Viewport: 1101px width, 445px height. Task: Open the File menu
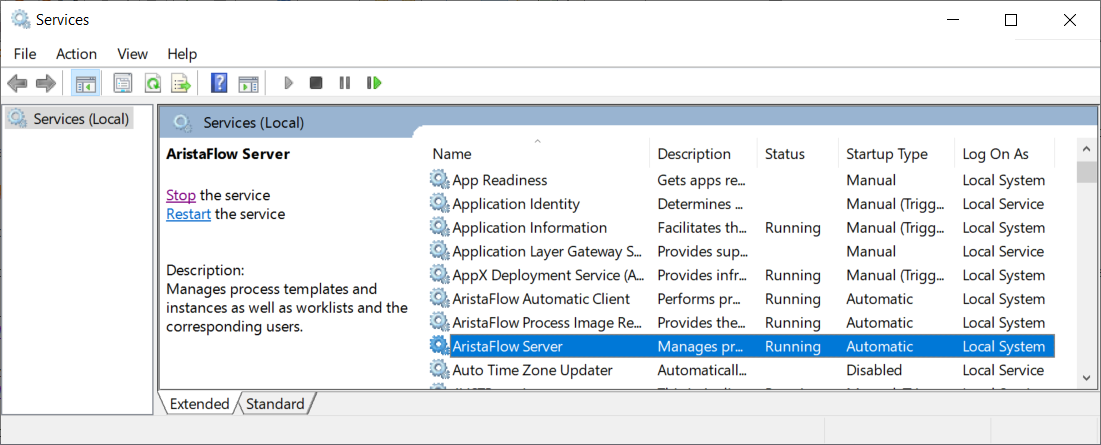tap(25, 54)
